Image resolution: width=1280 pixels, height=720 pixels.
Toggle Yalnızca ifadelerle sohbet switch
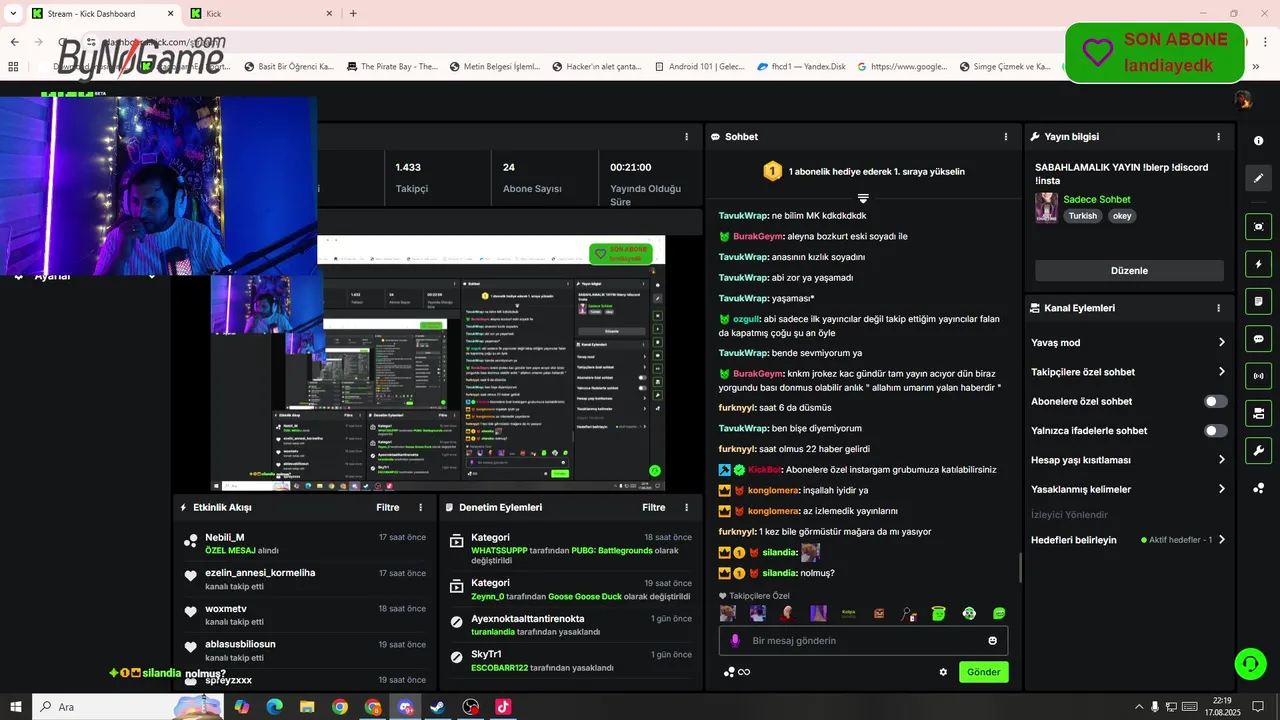(1215, 431)
